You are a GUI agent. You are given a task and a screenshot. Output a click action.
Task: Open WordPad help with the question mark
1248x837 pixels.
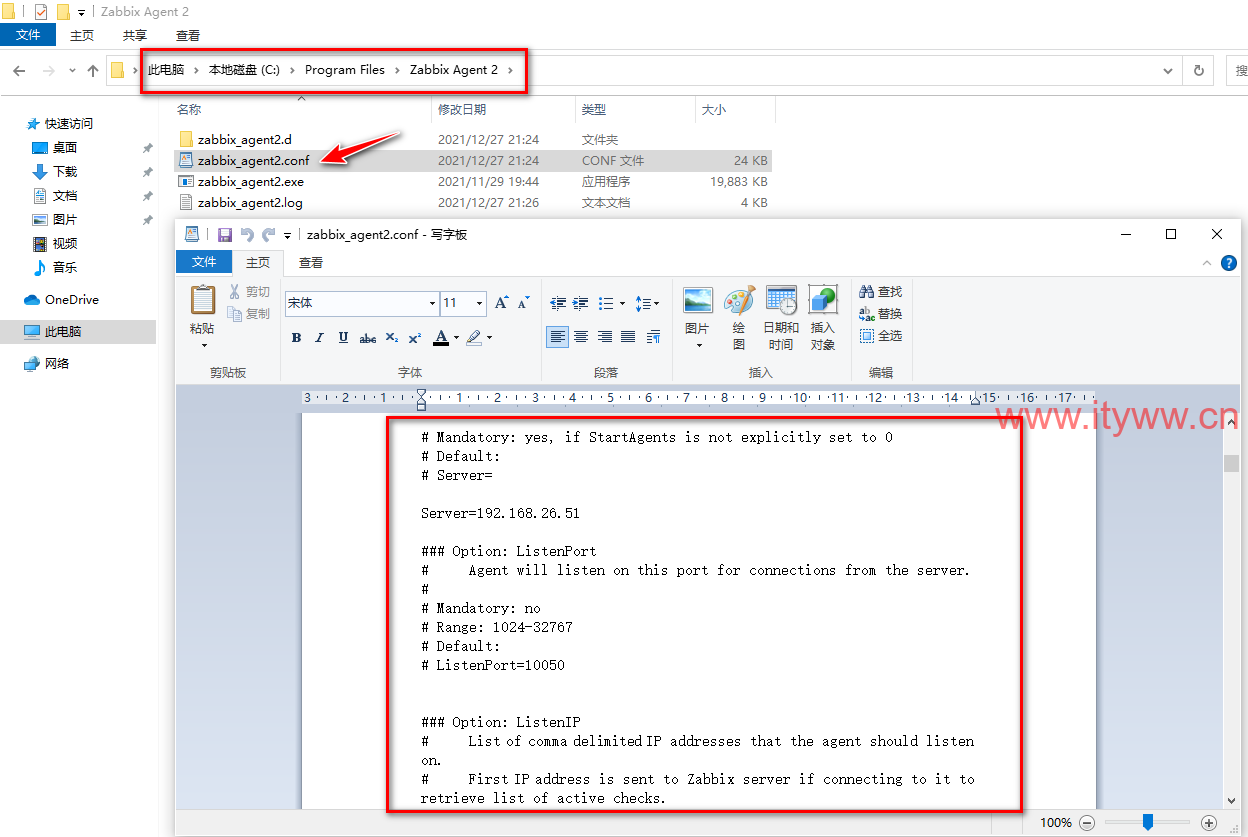pos(1229,263)
